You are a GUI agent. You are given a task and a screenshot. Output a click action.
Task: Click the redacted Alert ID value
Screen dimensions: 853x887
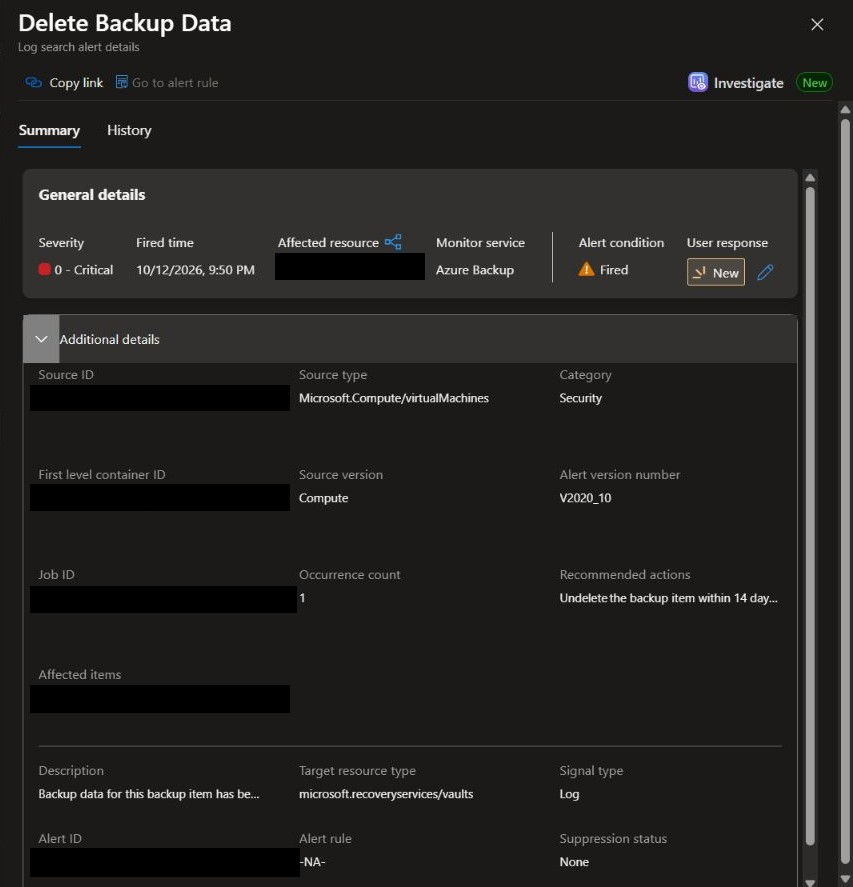click(x=165, y=862)
